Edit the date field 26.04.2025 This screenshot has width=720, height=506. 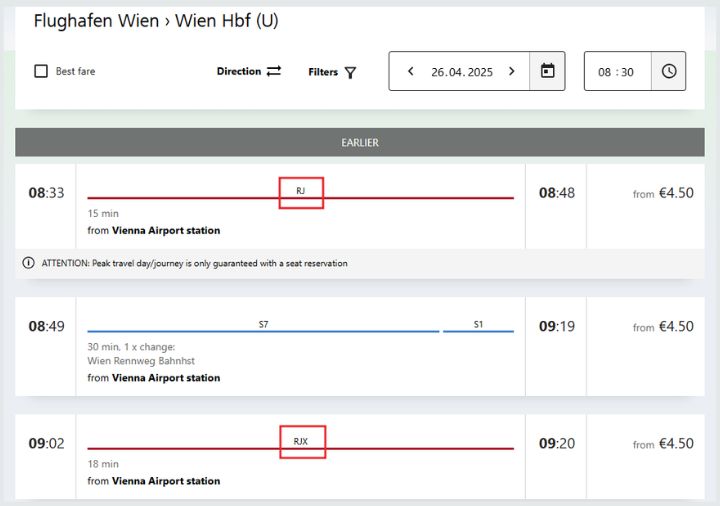click(461, 72)
